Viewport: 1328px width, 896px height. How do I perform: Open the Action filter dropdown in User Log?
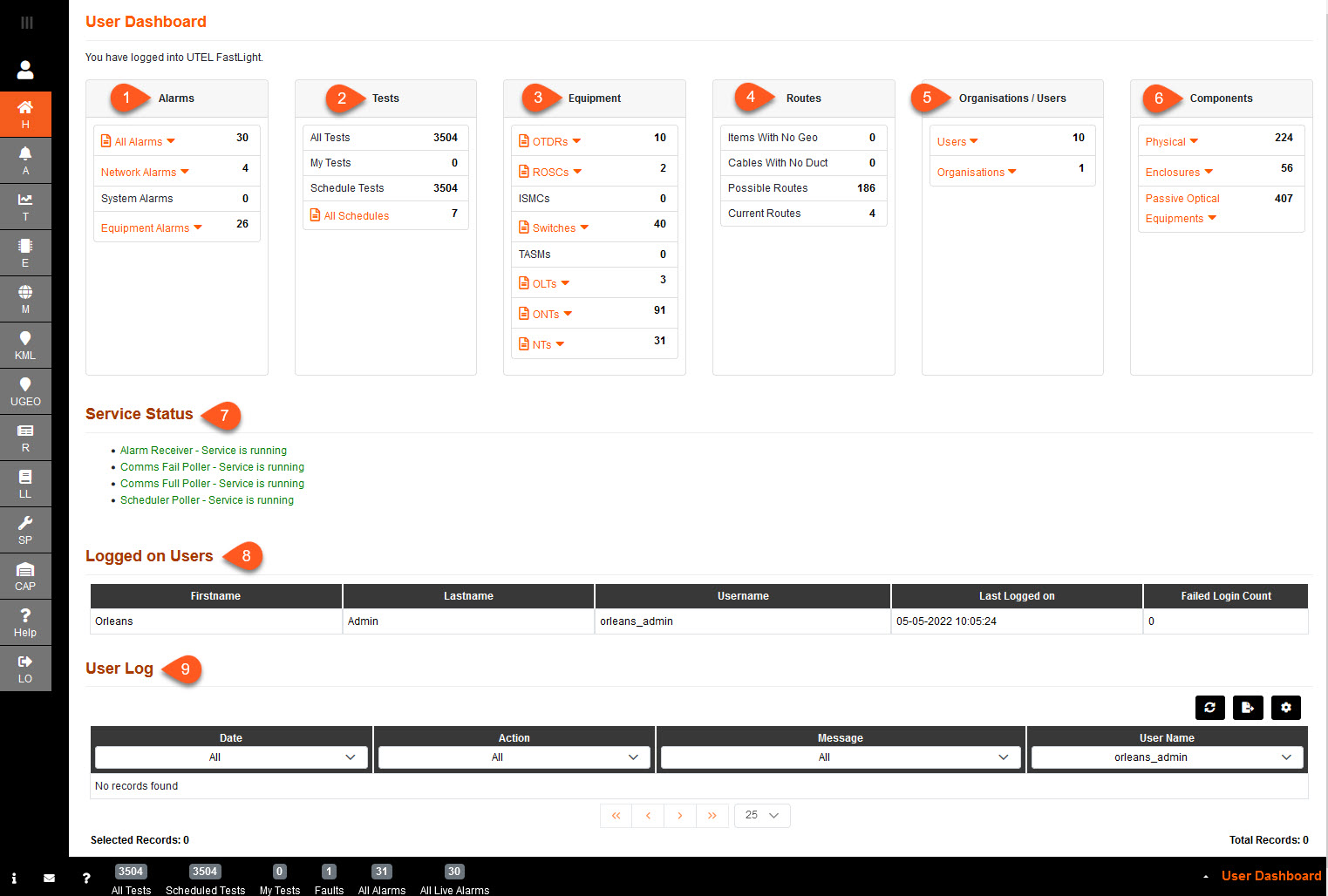coord(514,757)
